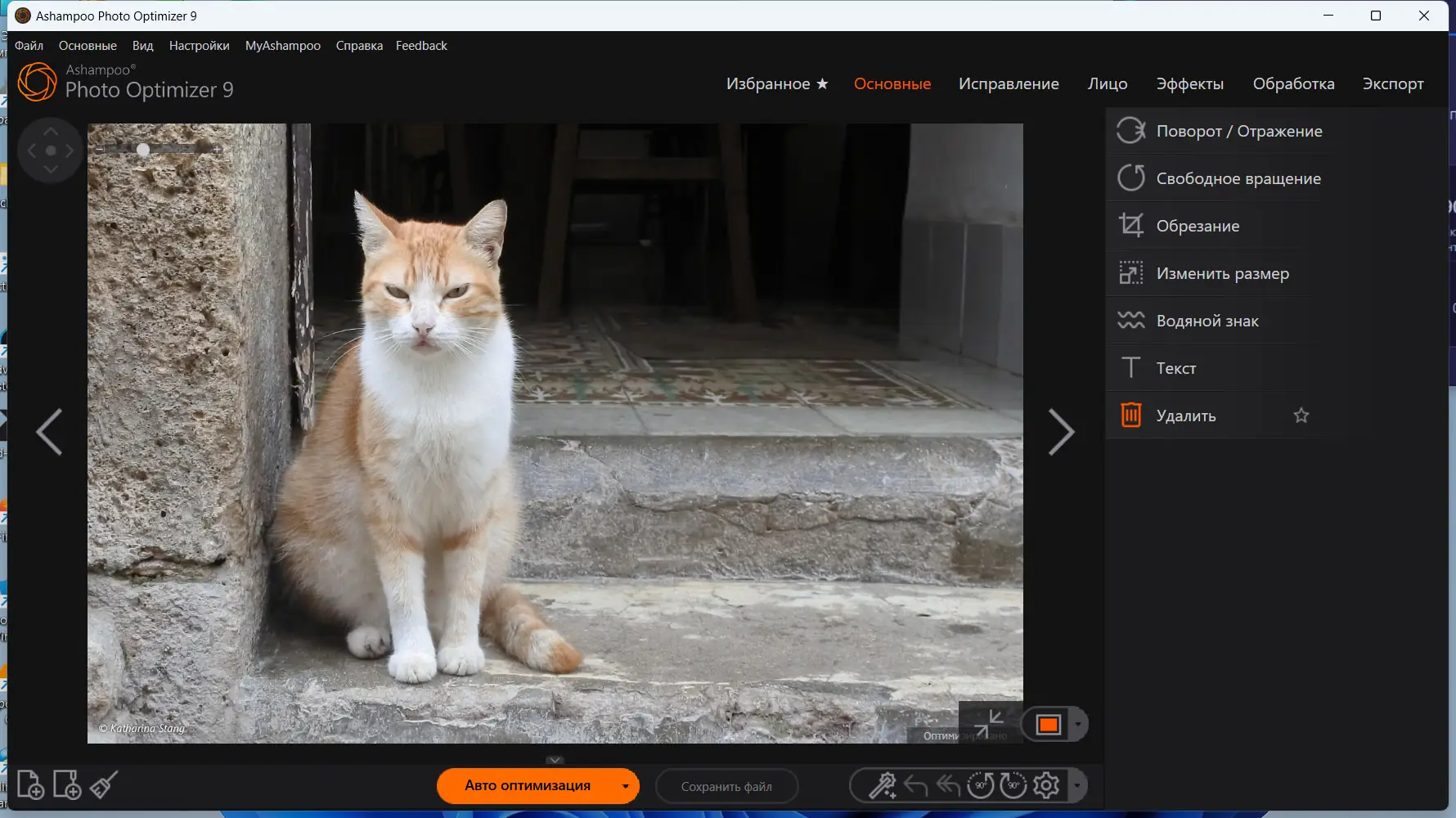Open the Изменить размер tool
The height and width of the screenshot is (818, 1456).
tap(1222, 273)
